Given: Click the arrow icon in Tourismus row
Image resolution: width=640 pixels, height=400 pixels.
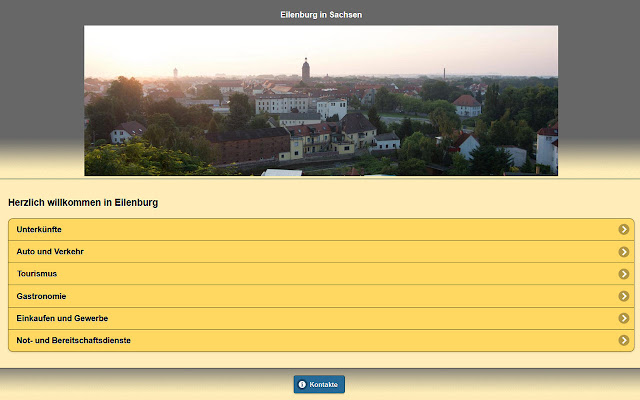Looking at the screenshot, I should tap(623, 274).
